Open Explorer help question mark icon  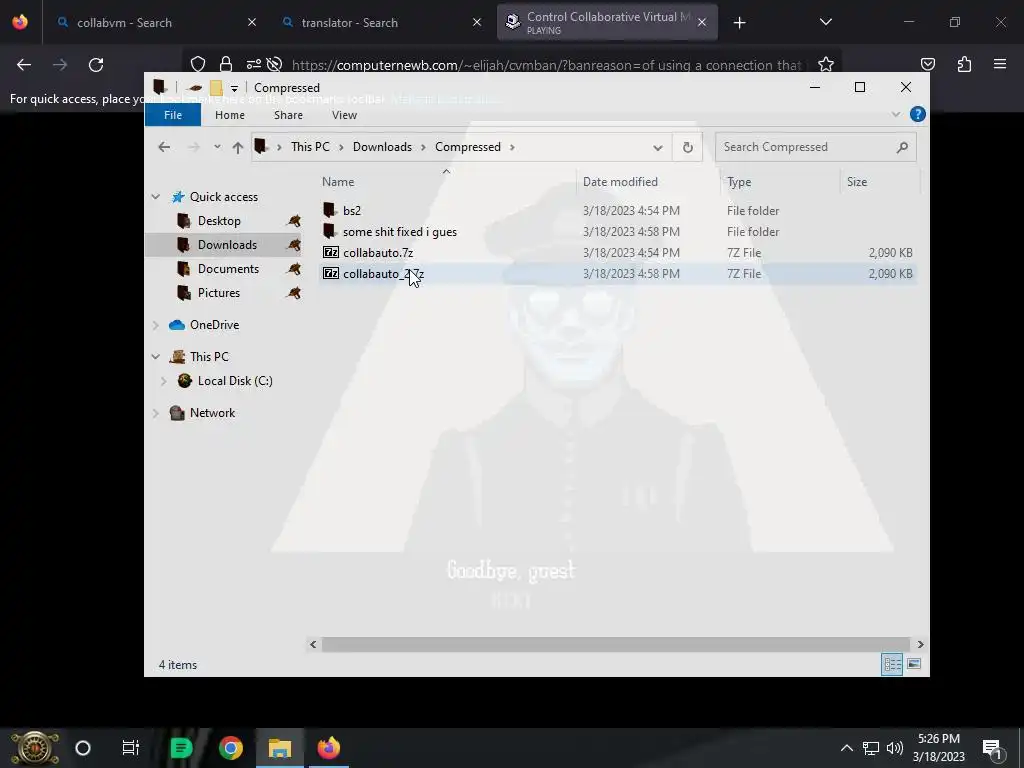coord(918,114)
